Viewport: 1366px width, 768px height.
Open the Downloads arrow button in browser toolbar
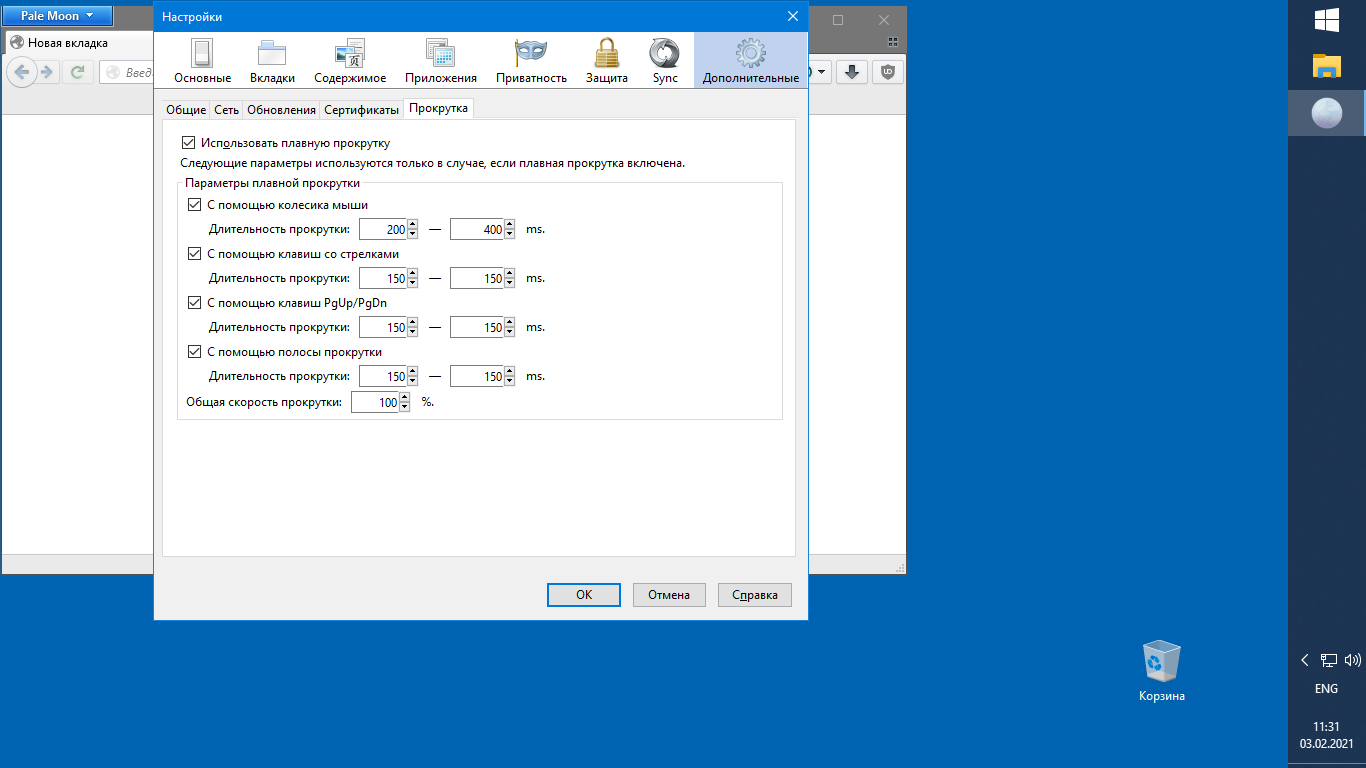[x=851, y=72]
